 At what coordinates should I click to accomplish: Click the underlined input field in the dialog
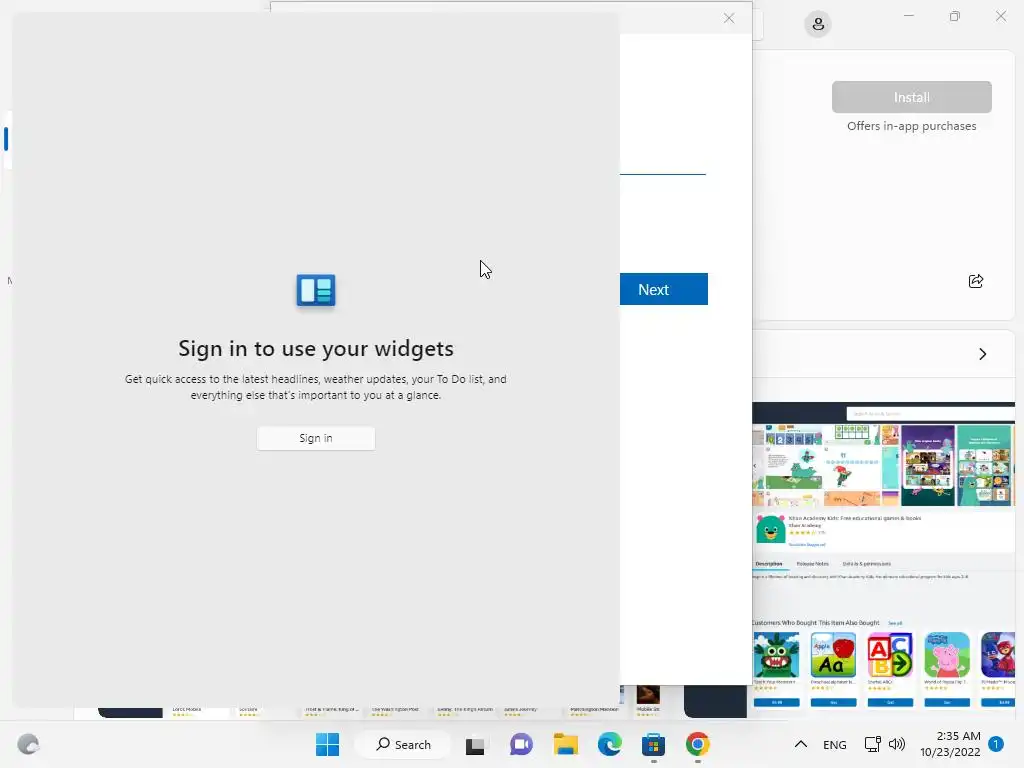663,163
